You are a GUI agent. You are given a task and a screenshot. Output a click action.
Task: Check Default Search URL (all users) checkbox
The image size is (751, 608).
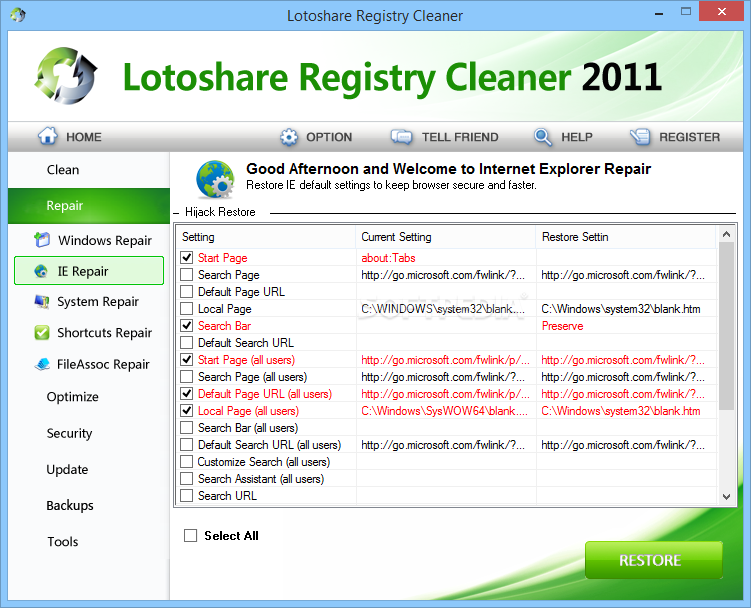coord(187,445)
